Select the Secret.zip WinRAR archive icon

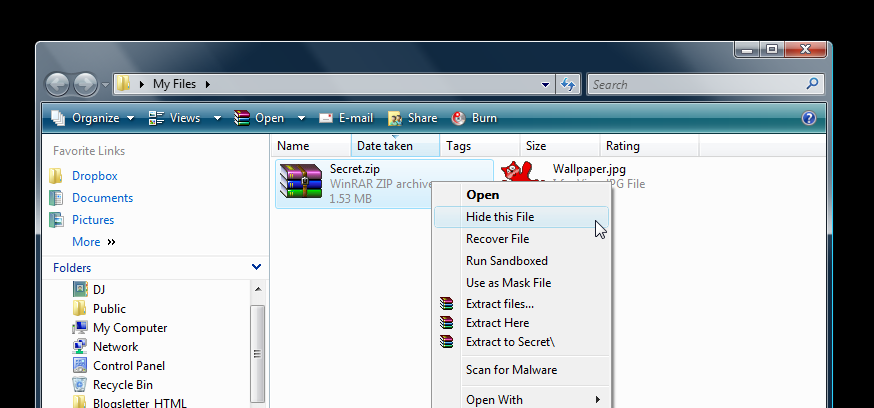301,181
